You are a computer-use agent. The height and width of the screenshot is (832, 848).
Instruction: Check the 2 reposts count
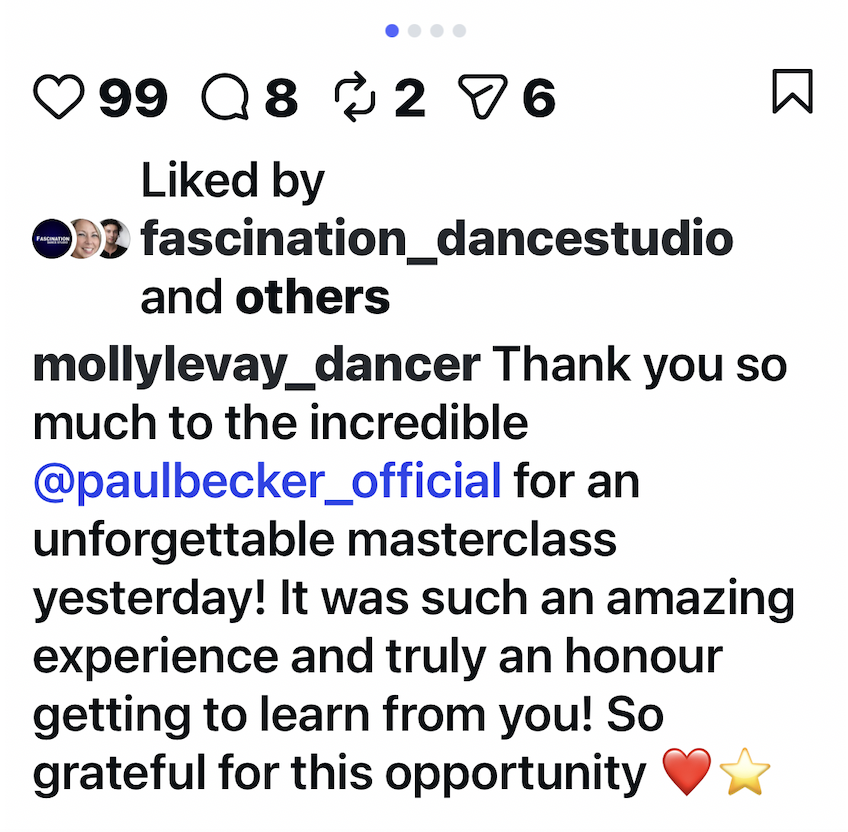click(x=411, y=97)
